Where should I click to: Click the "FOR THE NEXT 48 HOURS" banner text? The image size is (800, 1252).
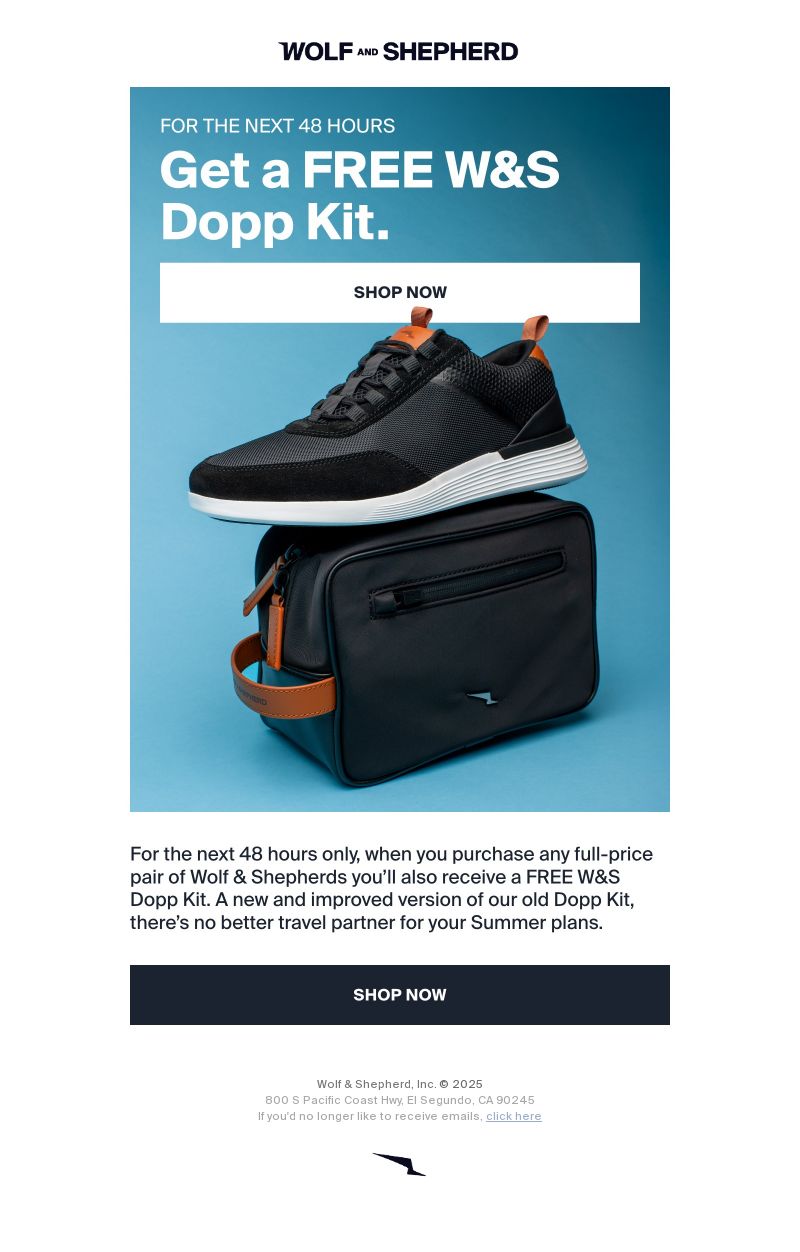(x=277, y=126)
